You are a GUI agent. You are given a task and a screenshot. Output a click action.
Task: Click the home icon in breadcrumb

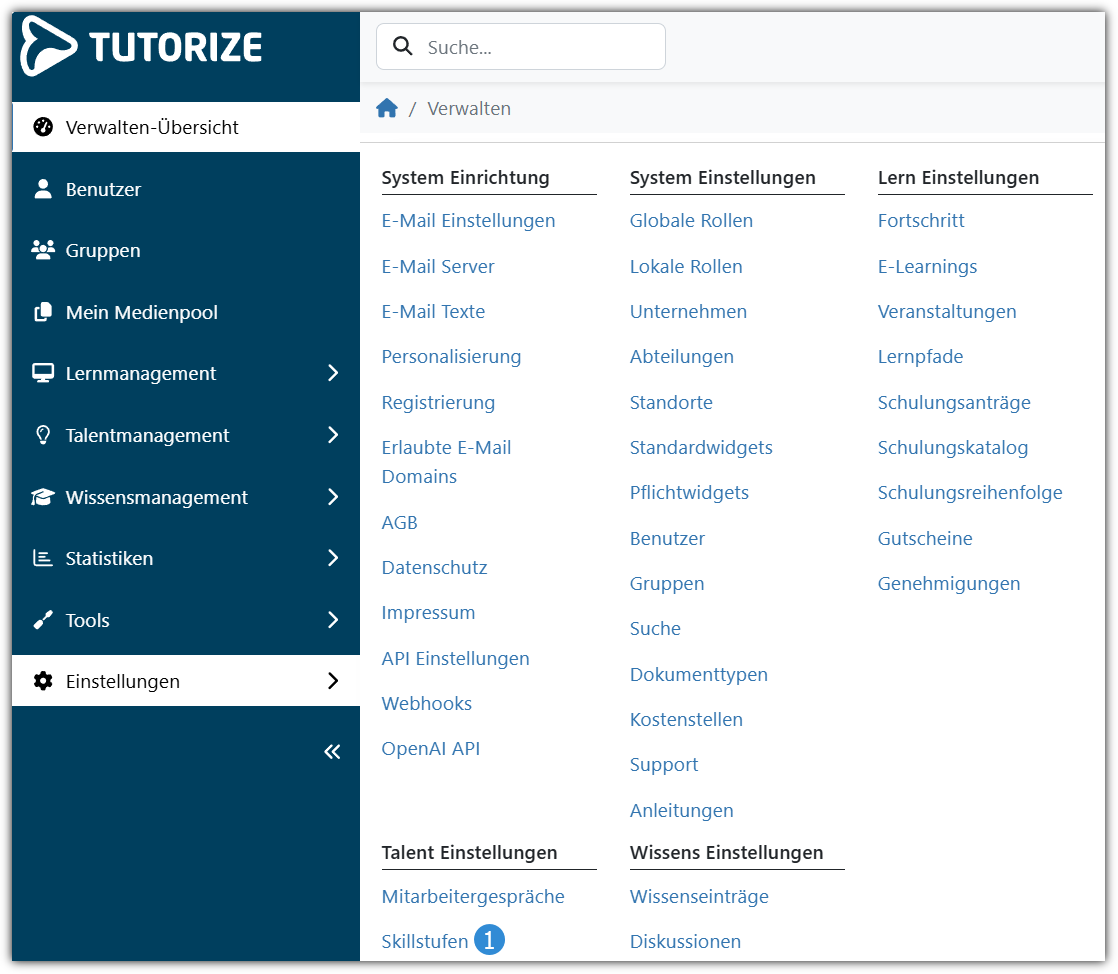[x=387, y=109]
